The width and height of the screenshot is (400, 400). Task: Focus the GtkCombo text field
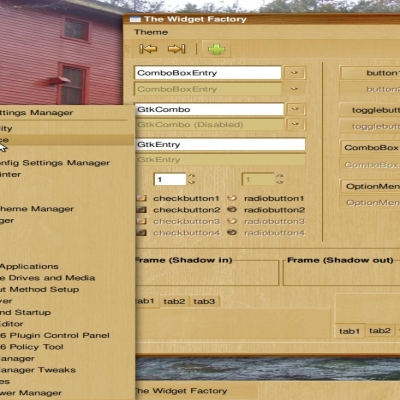(x=210, y=109)
